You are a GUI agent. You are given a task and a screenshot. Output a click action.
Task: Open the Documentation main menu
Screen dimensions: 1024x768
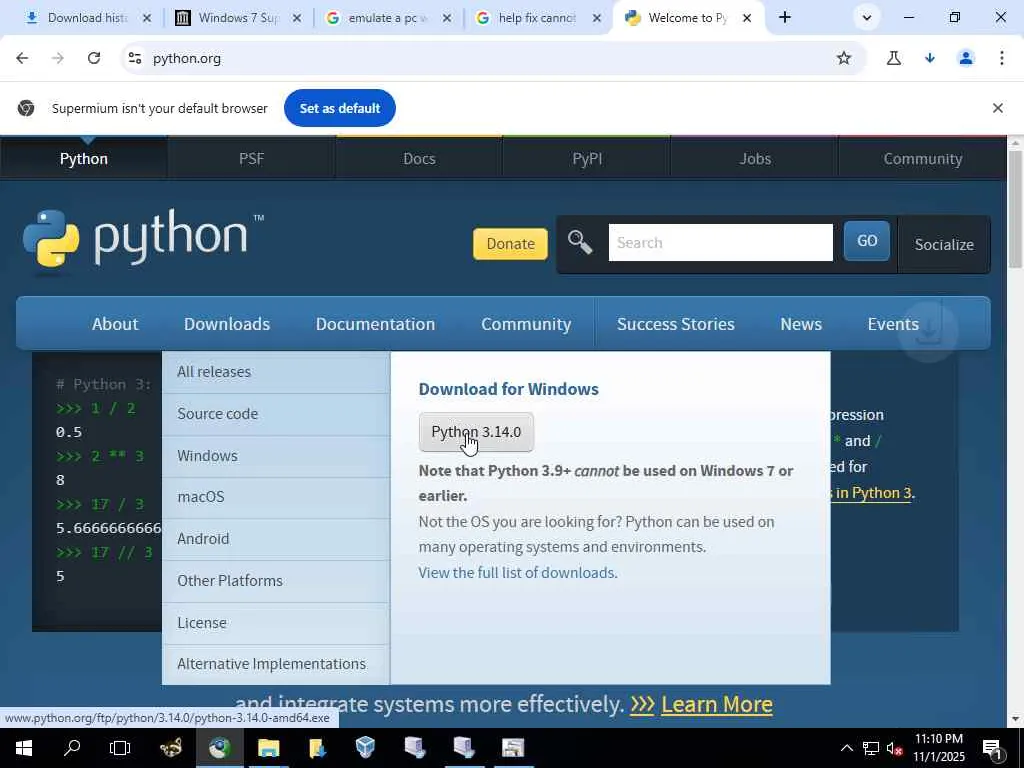375,324
